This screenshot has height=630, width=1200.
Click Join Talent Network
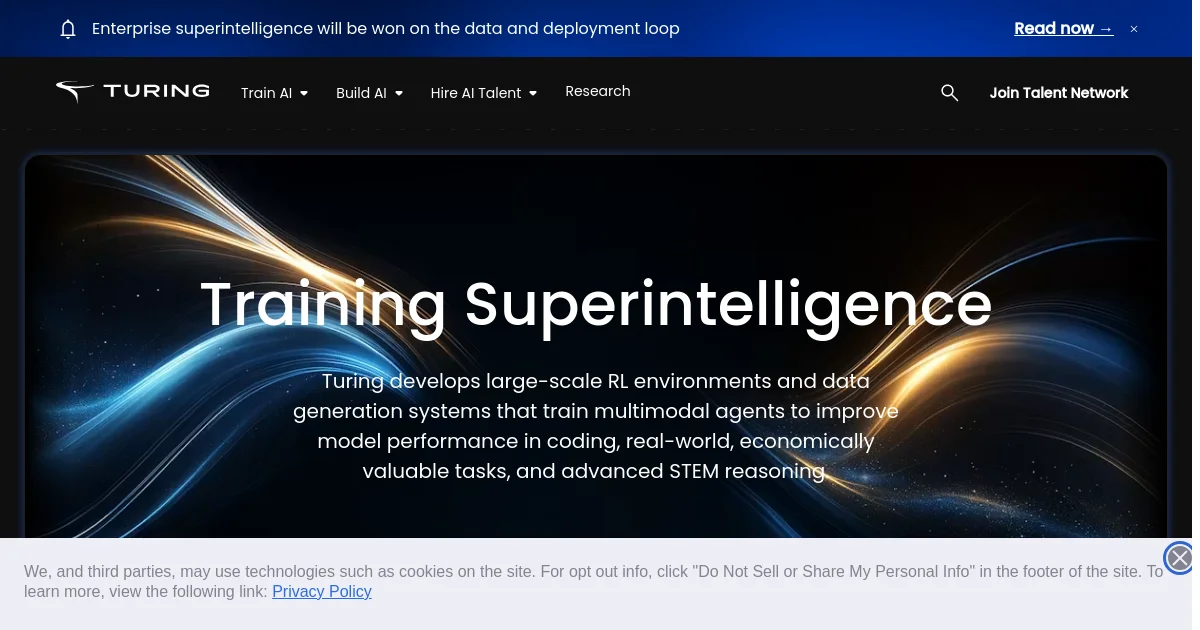pyautogui.click(x=1059, y=93)
